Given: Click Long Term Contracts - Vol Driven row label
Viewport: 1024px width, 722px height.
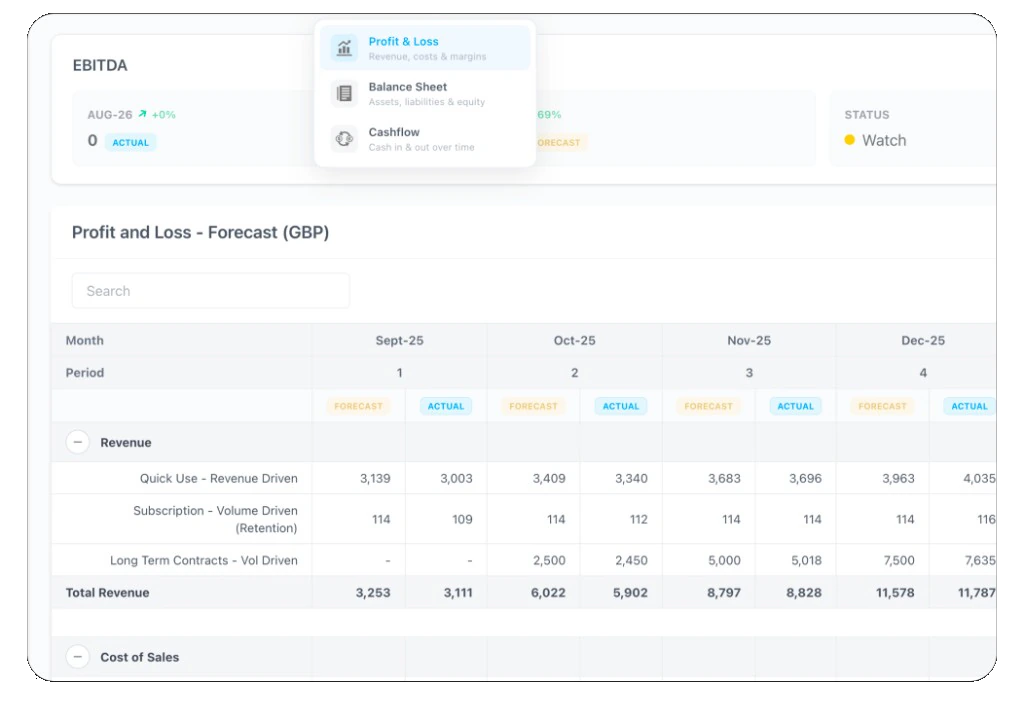Looking at the screenshot, I should point(204,560).
